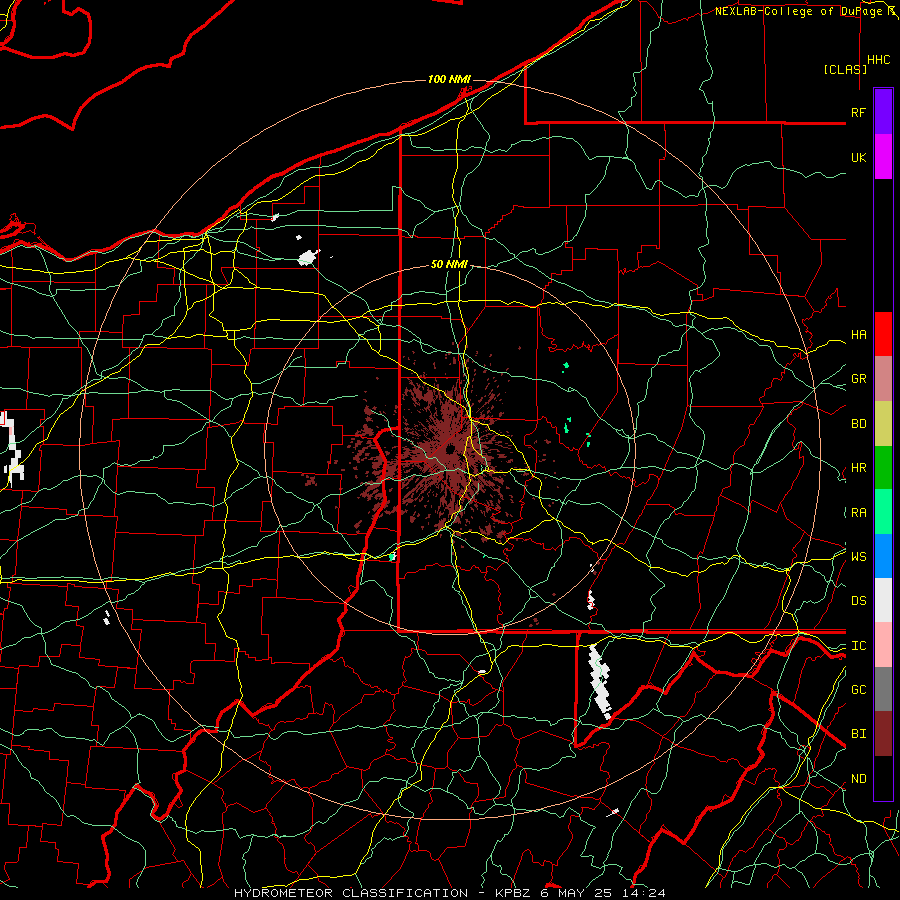Click the HA red legend swatch

pos(883,334)
